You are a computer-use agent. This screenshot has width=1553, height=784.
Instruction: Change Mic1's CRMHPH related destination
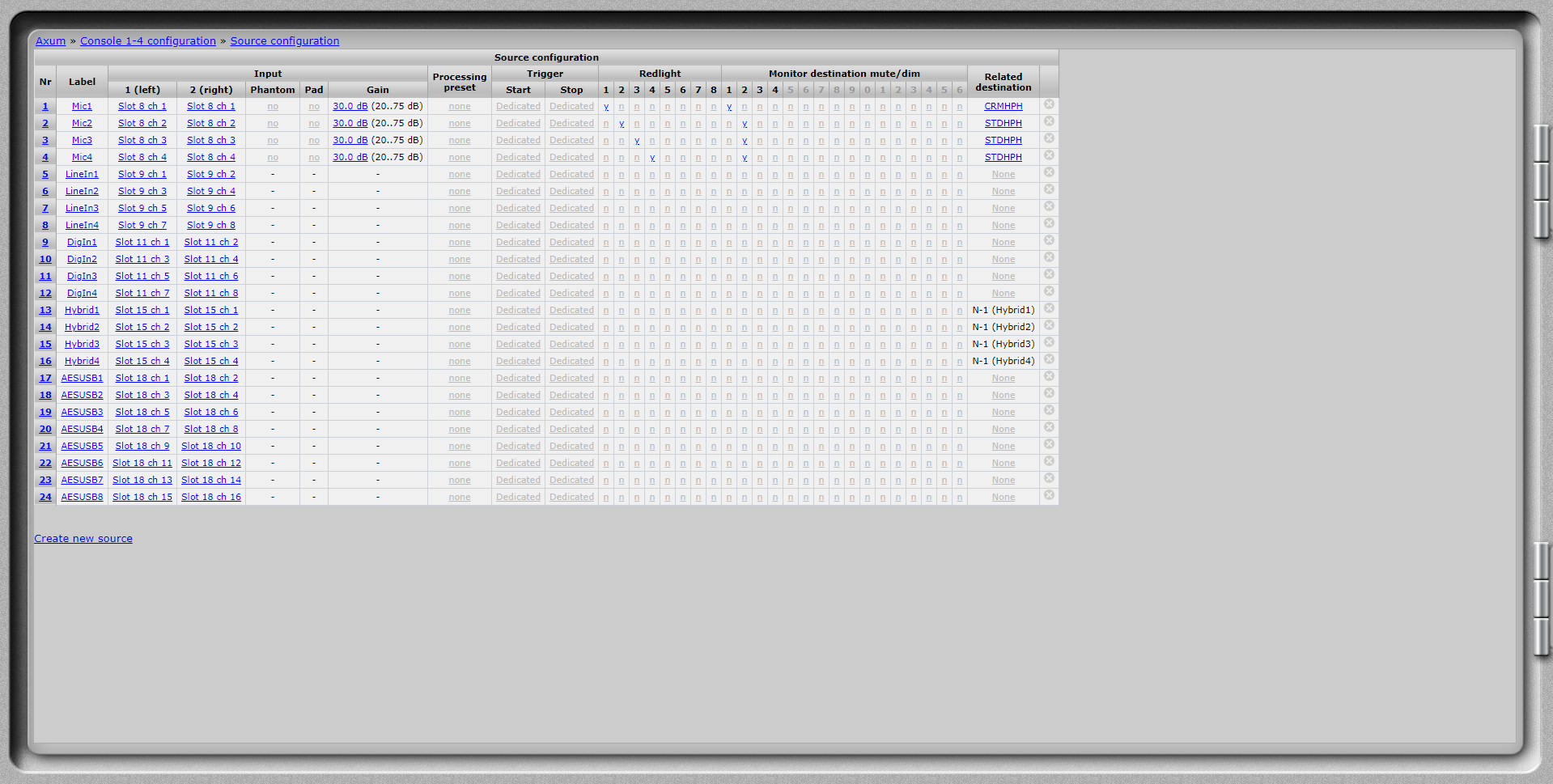(x=1003, y=107)
